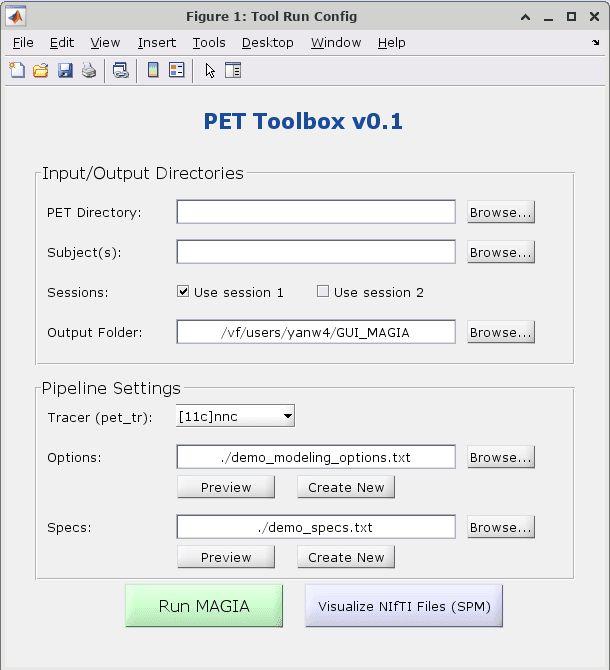
Task: Open the Tools menu
Action: pos(209,42)
